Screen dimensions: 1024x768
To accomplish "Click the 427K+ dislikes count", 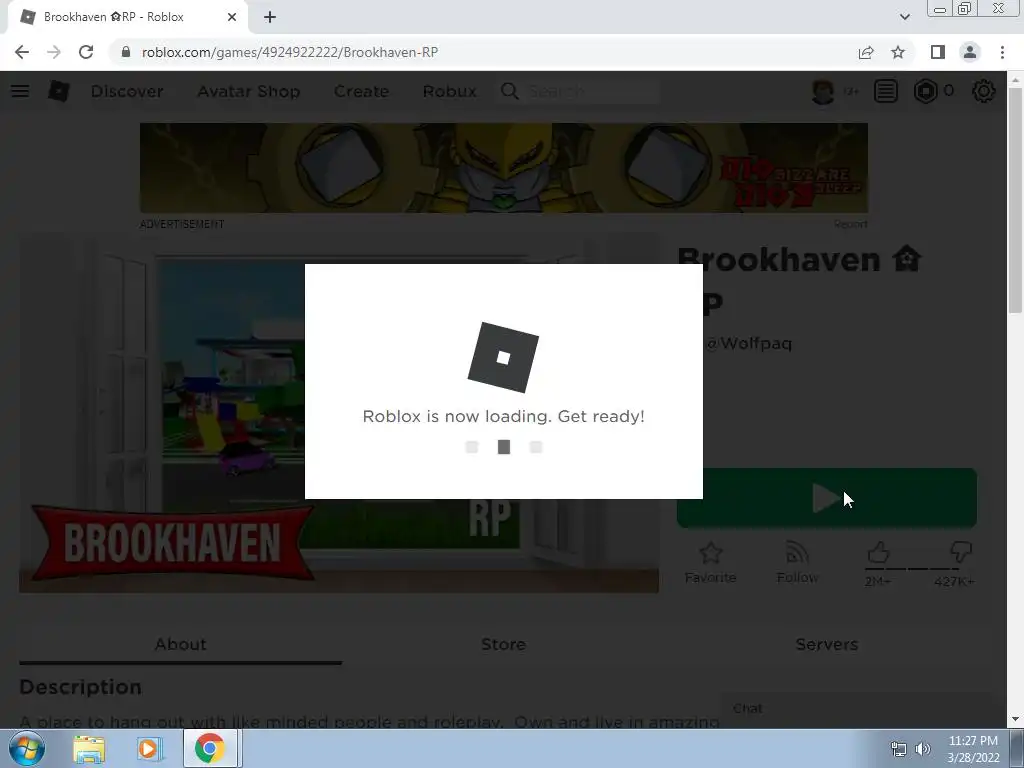I will coord(954,581).
